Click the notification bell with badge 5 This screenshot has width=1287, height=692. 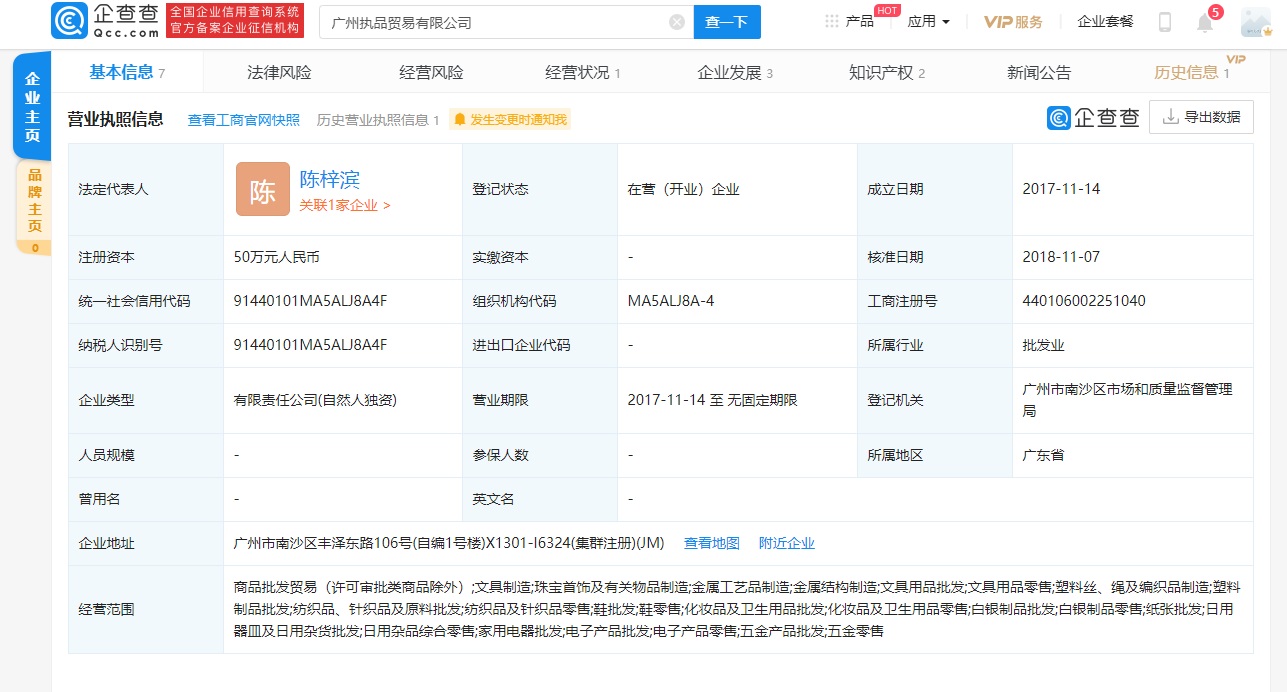click(1203, 21)
